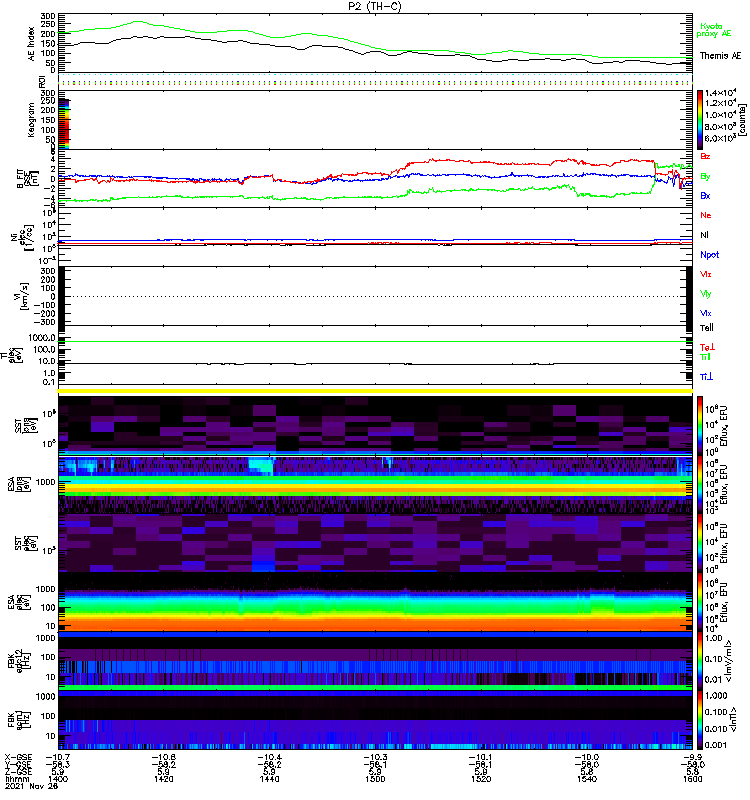Click the green Viy legend label
Image resolution: width=750 pixels, height=800 pixels.
coord(706,294)
